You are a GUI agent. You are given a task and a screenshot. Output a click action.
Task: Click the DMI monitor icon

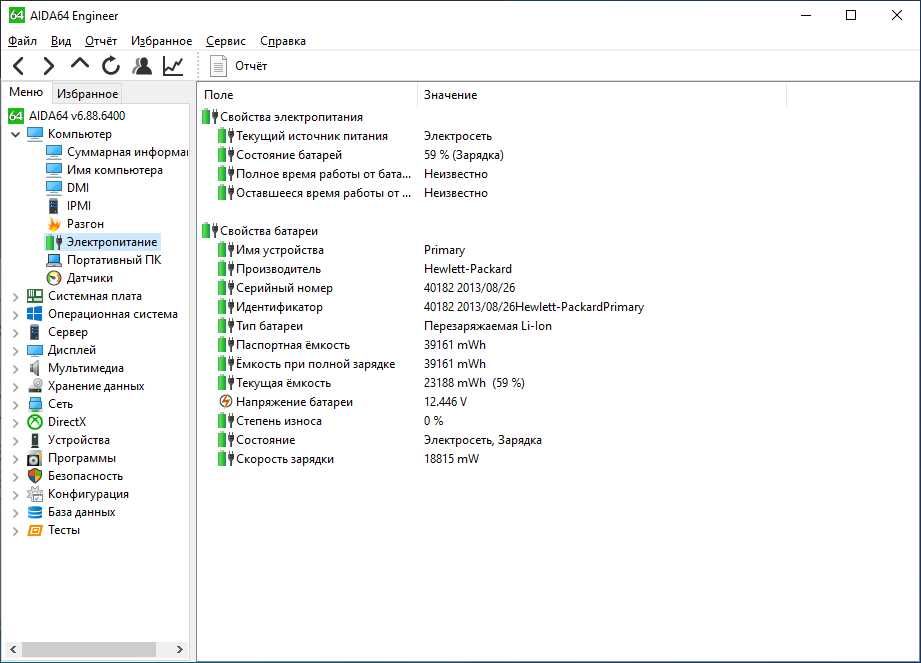click(x=54, y=188)
